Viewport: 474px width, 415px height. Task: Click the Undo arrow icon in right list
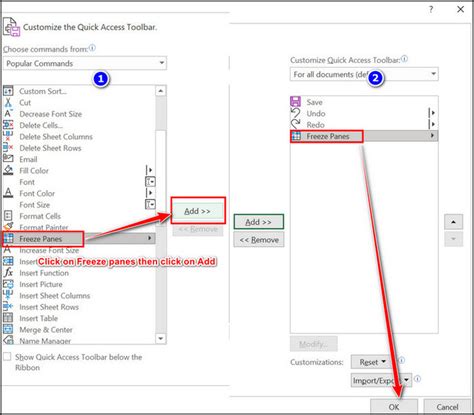pyautogui.click(x=295, y=113)
